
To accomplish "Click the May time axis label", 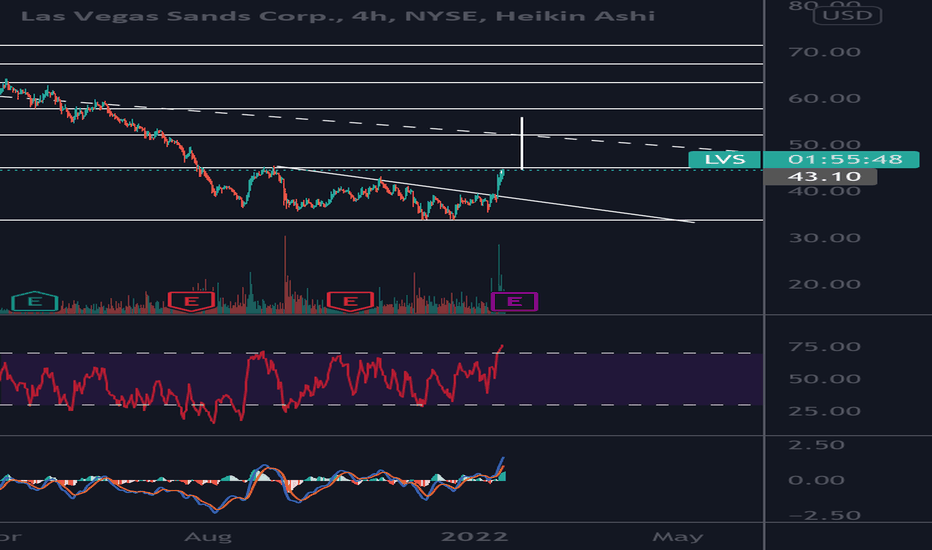I will [x=678, y=538].
